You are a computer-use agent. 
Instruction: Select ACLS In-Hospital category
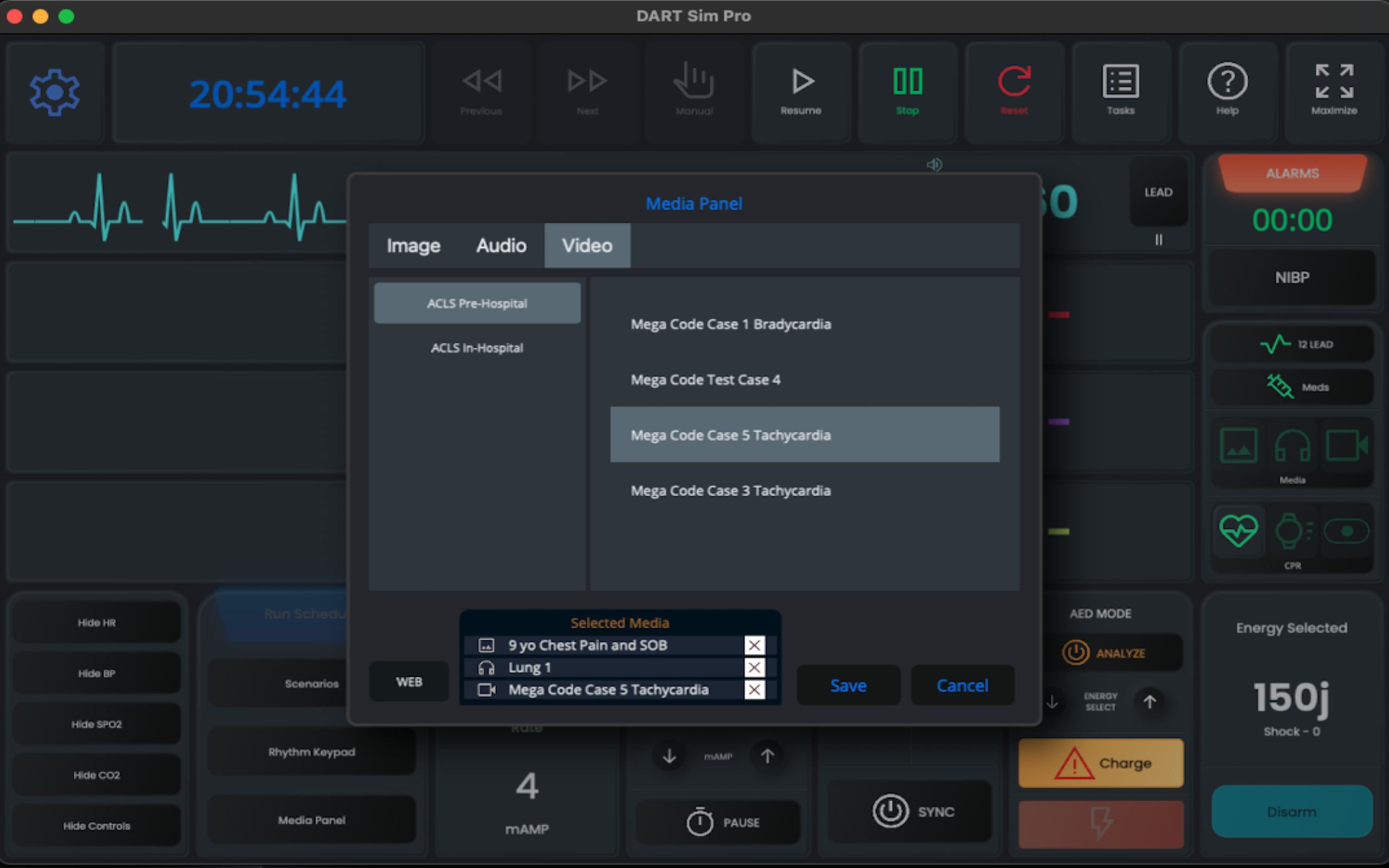click(x=477, y=348)
